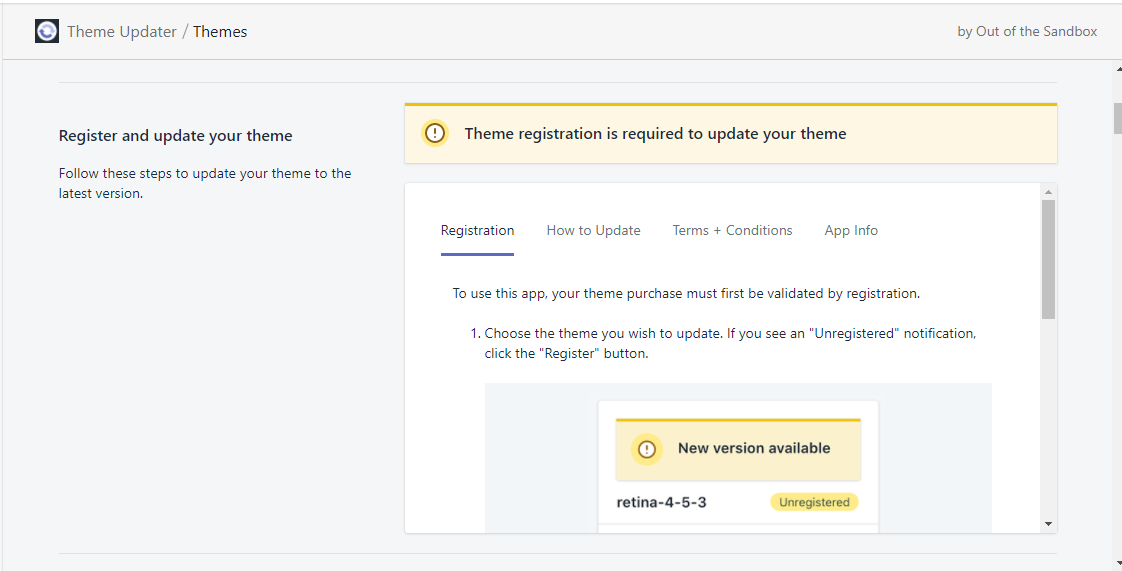Image resolution: width=1122 pixels, height=571 pixels.
Task: Click the example theme card screenshot image
Action: [x=738, y=458]
